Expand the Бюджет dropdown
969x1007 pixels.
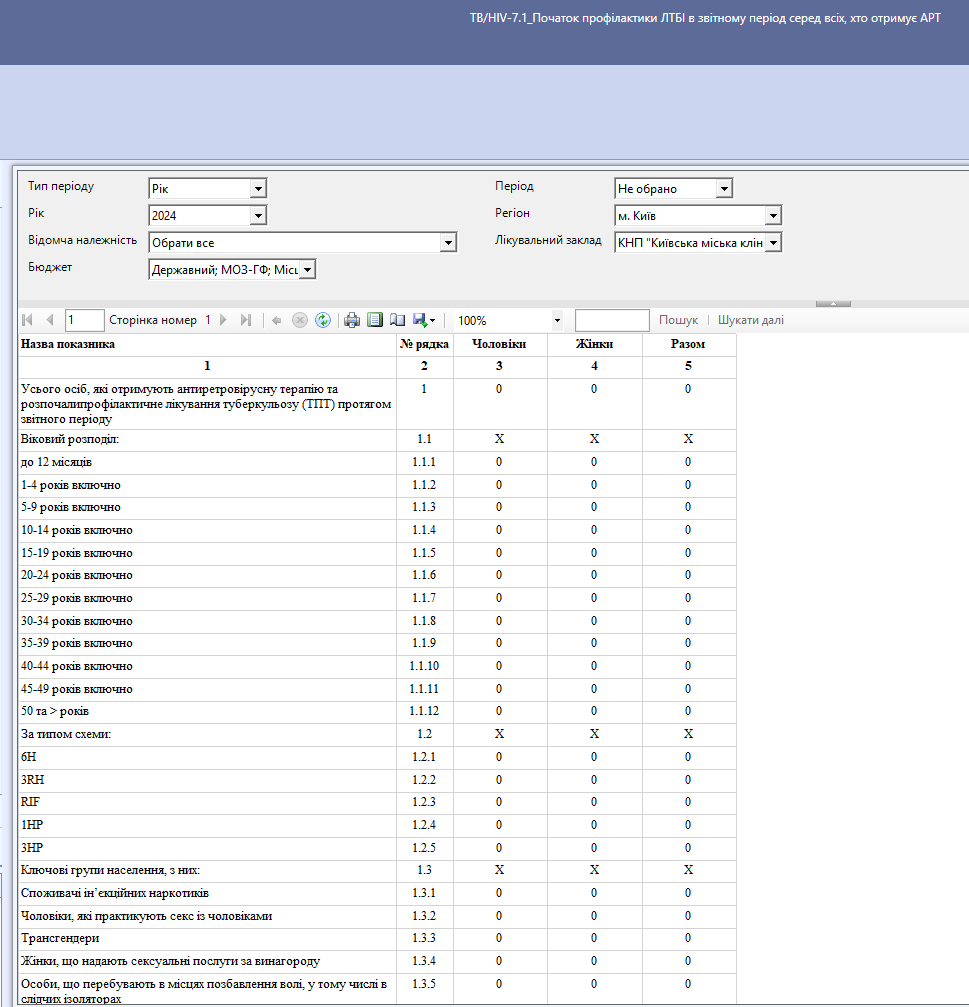(x=308, y=270)
